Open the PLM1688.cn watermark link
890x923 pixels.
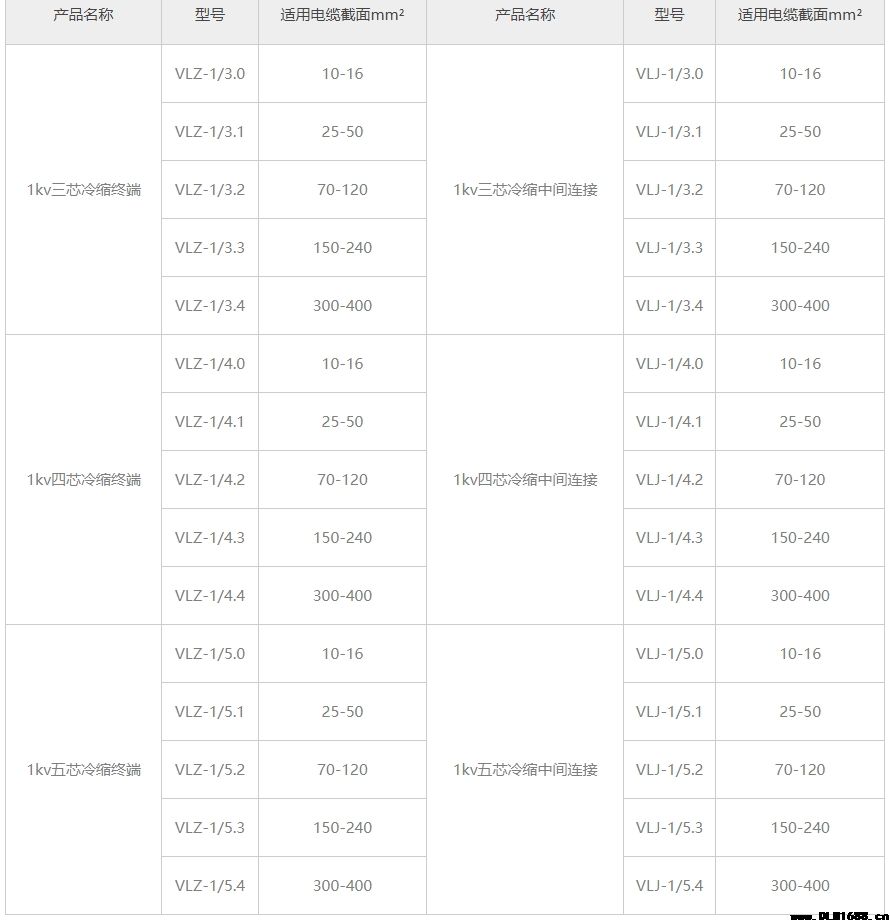(838, 916)
